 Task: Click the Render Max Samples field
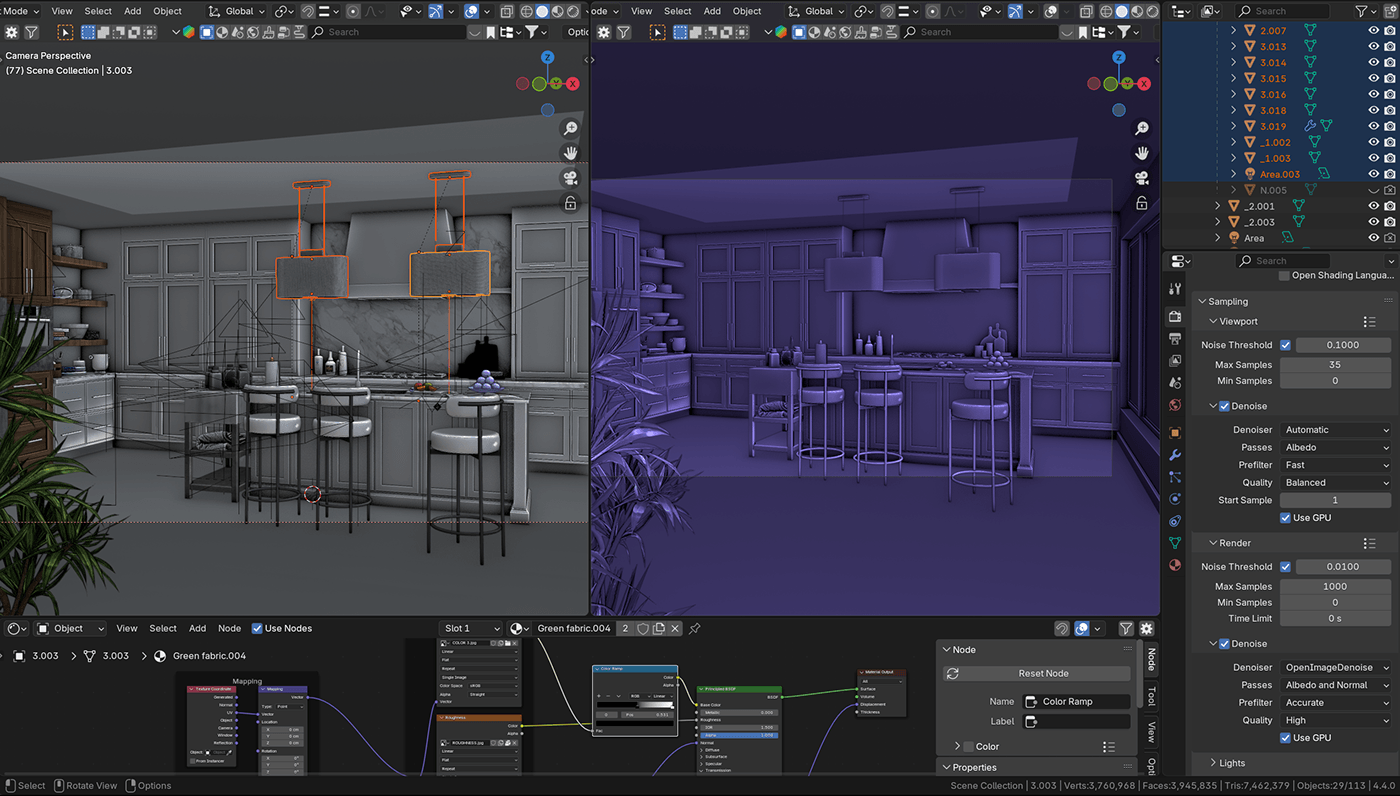1335,587
